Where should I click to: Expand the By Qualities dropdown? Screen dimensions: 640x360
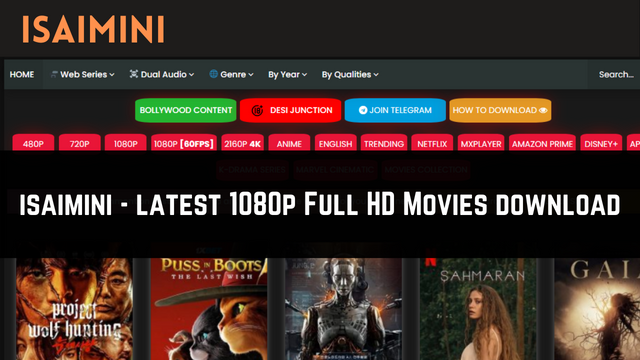(350, 75)
